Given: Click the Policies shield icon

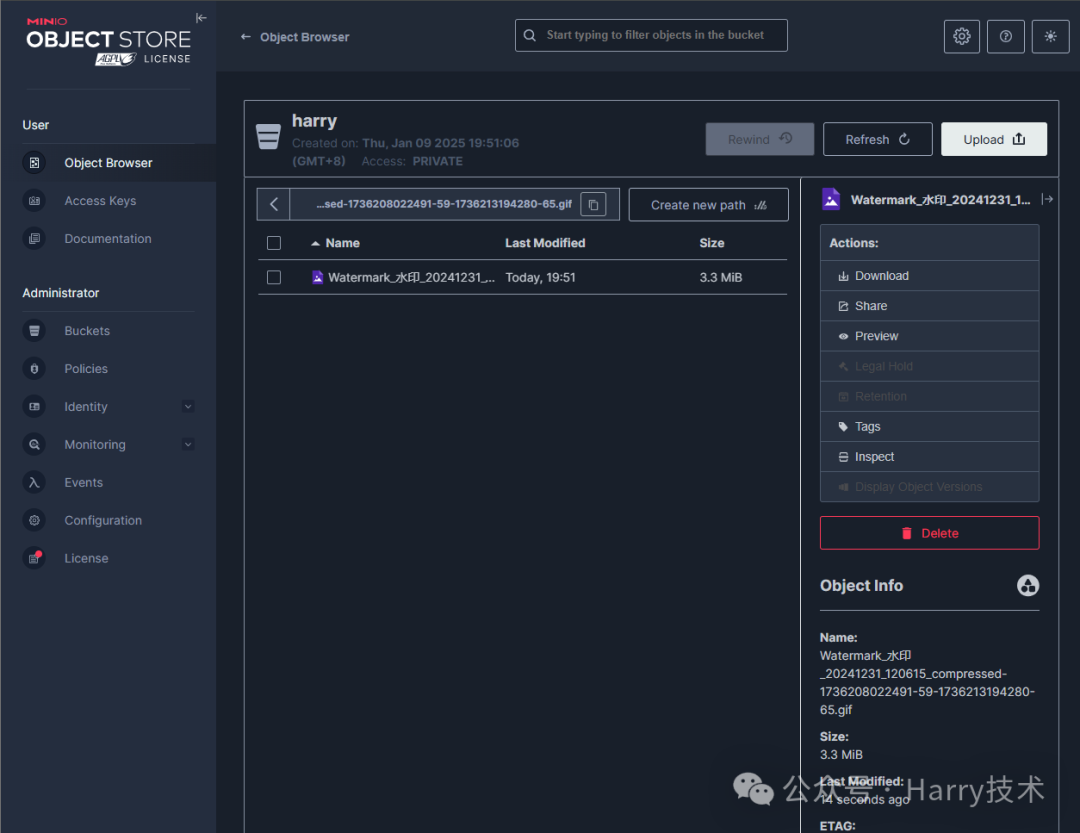Looking at the screenshot, I should (x=34, y=369).
